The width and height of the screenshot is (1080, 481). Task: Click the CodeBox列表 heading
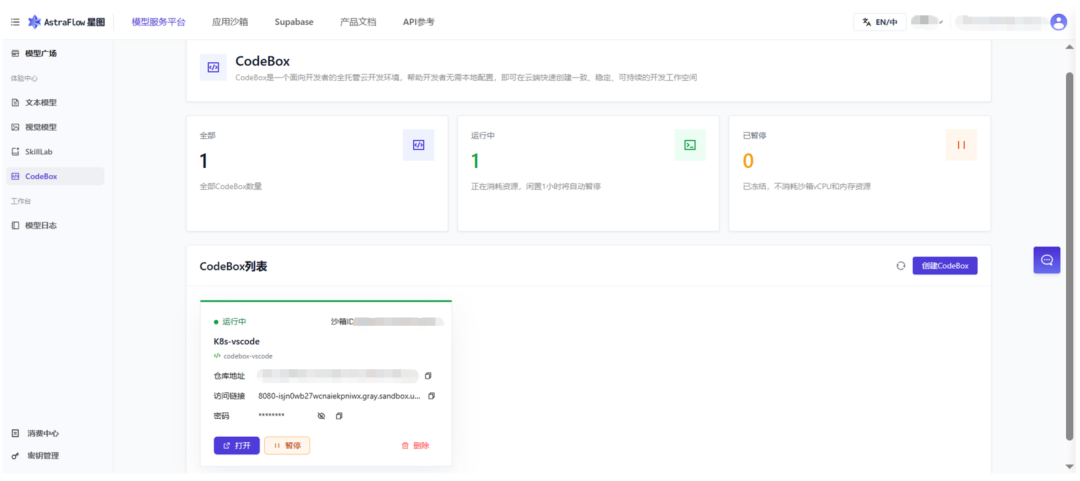point(233,266)
